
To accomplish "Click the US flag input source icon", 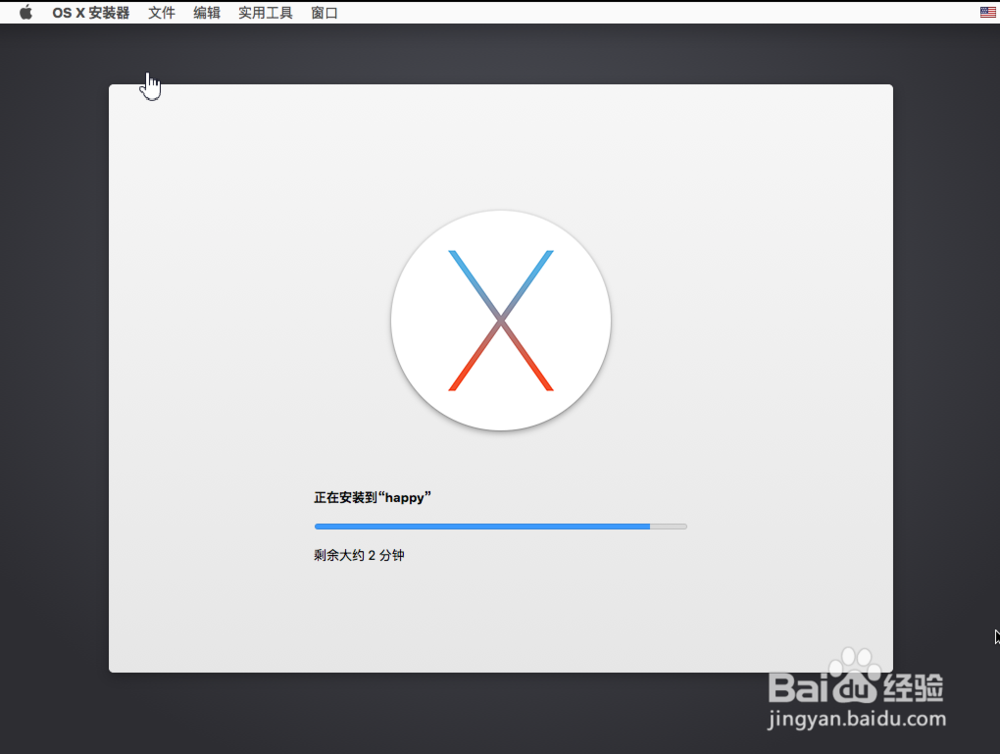I will 987,12.
